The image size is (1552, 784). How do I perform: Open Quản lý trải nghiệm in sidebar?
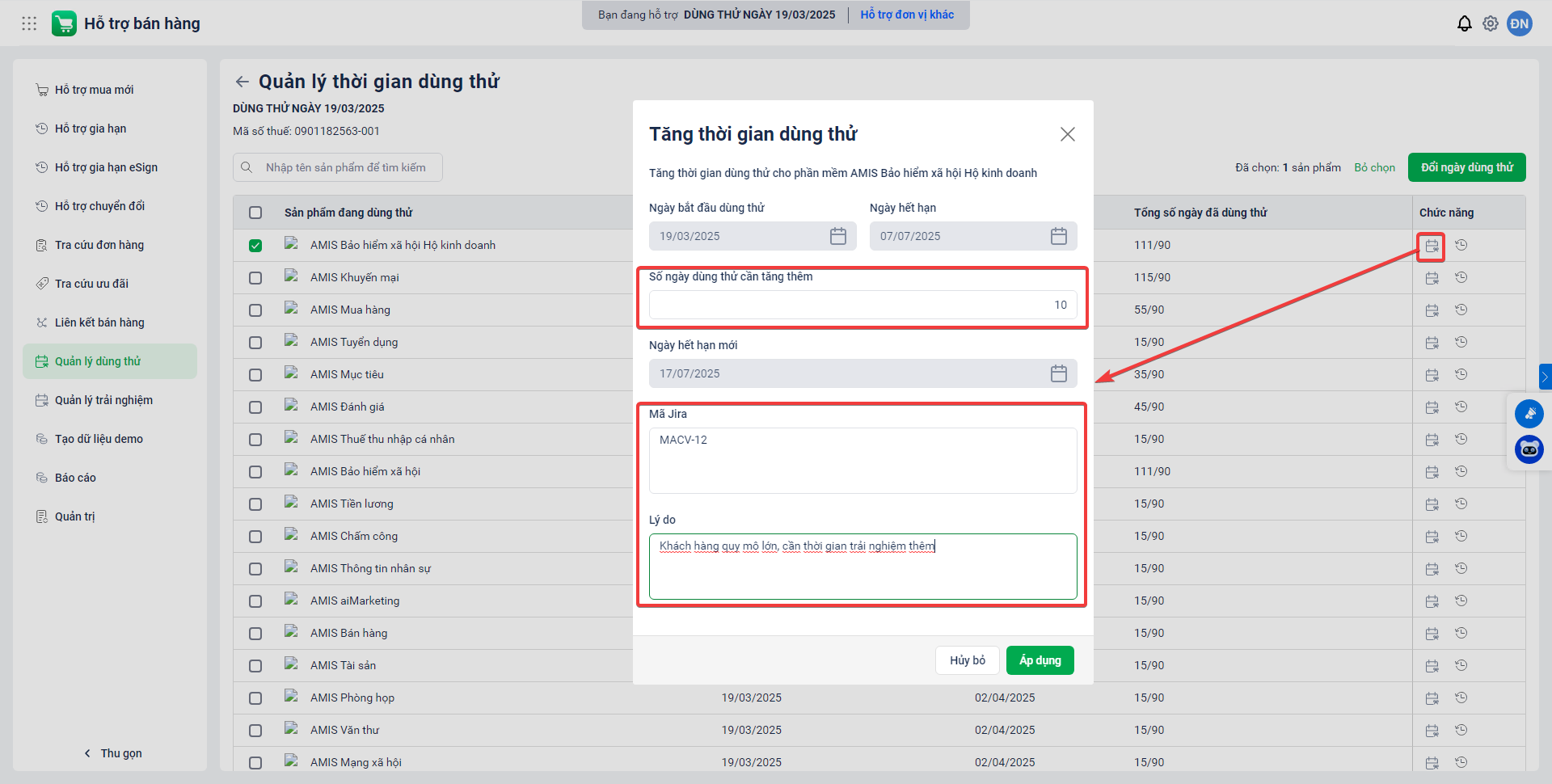pyautogui.click(x=110, y=400)
